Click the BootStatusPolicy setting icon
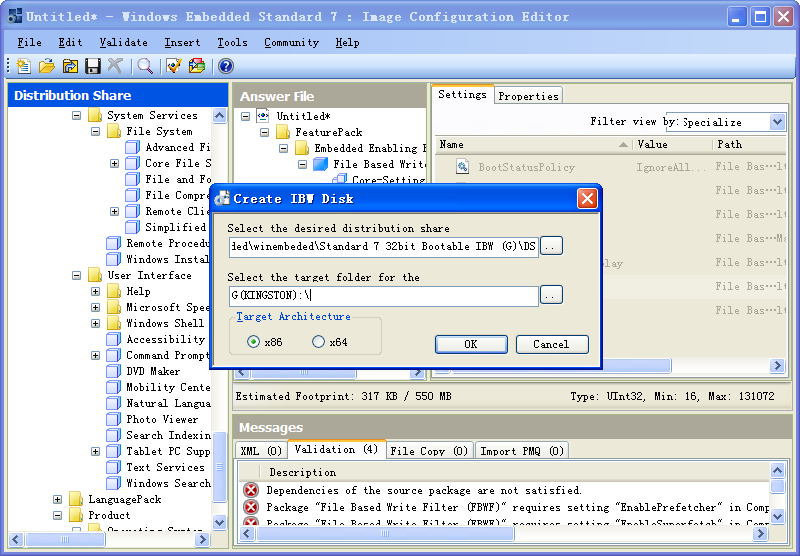Image resolution: width=800 pixels, height=556 pixels. click(462, 167)
